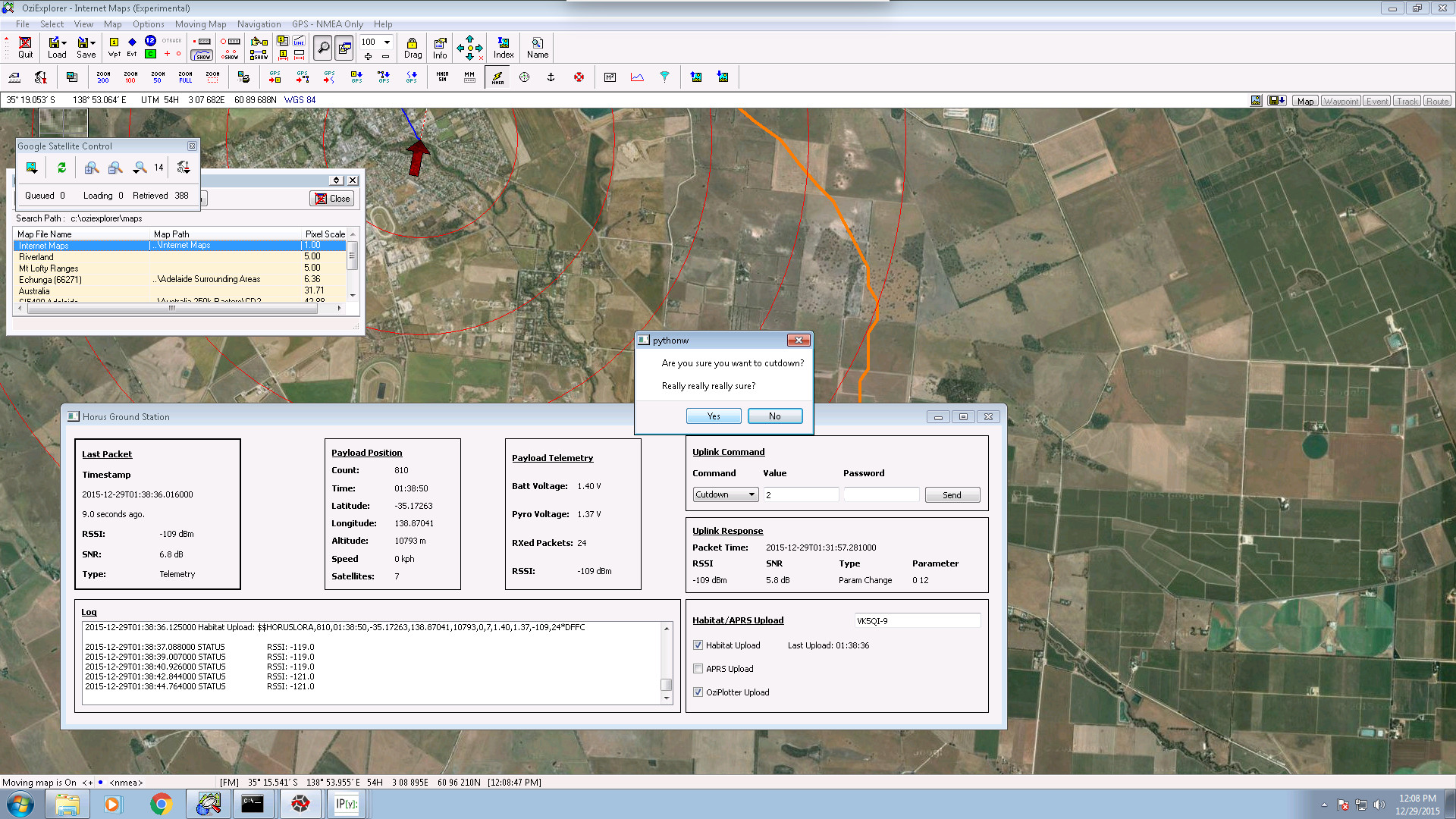Click the map image dropdown icon in Satellite Control

(32, 168)
